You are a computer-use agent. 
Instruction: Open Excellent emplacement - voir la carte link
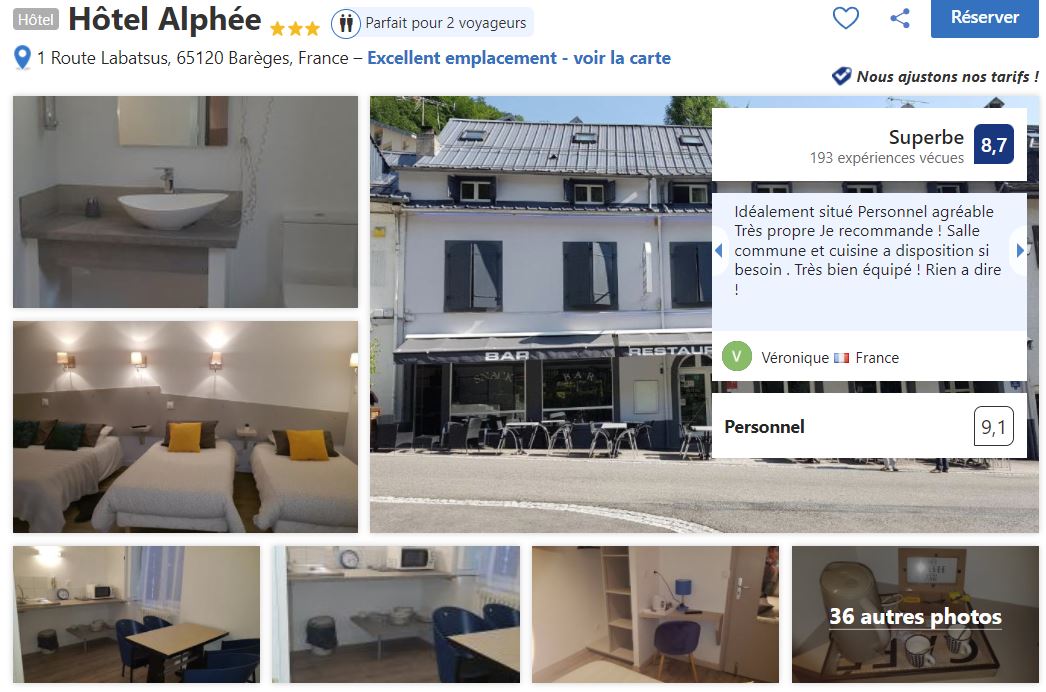click(519, 58)
